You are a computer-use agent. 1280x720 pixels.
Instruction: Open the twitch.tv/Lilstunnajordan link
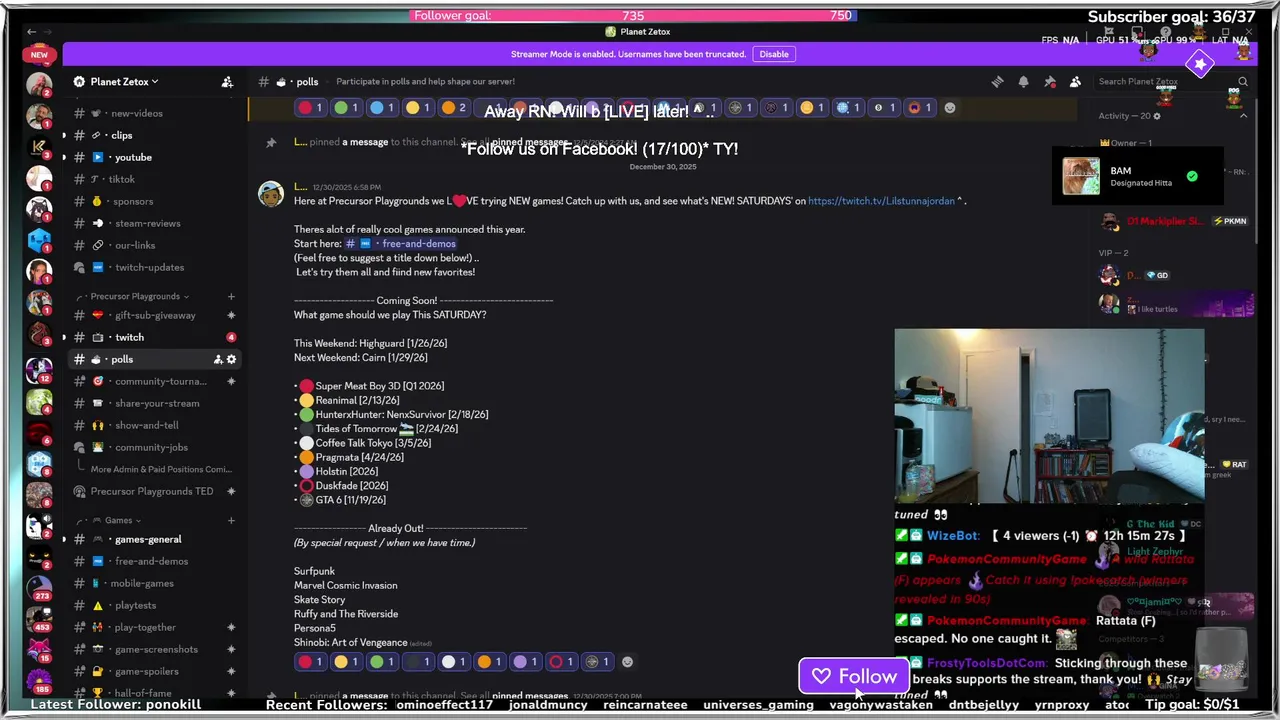coord(881,201)
